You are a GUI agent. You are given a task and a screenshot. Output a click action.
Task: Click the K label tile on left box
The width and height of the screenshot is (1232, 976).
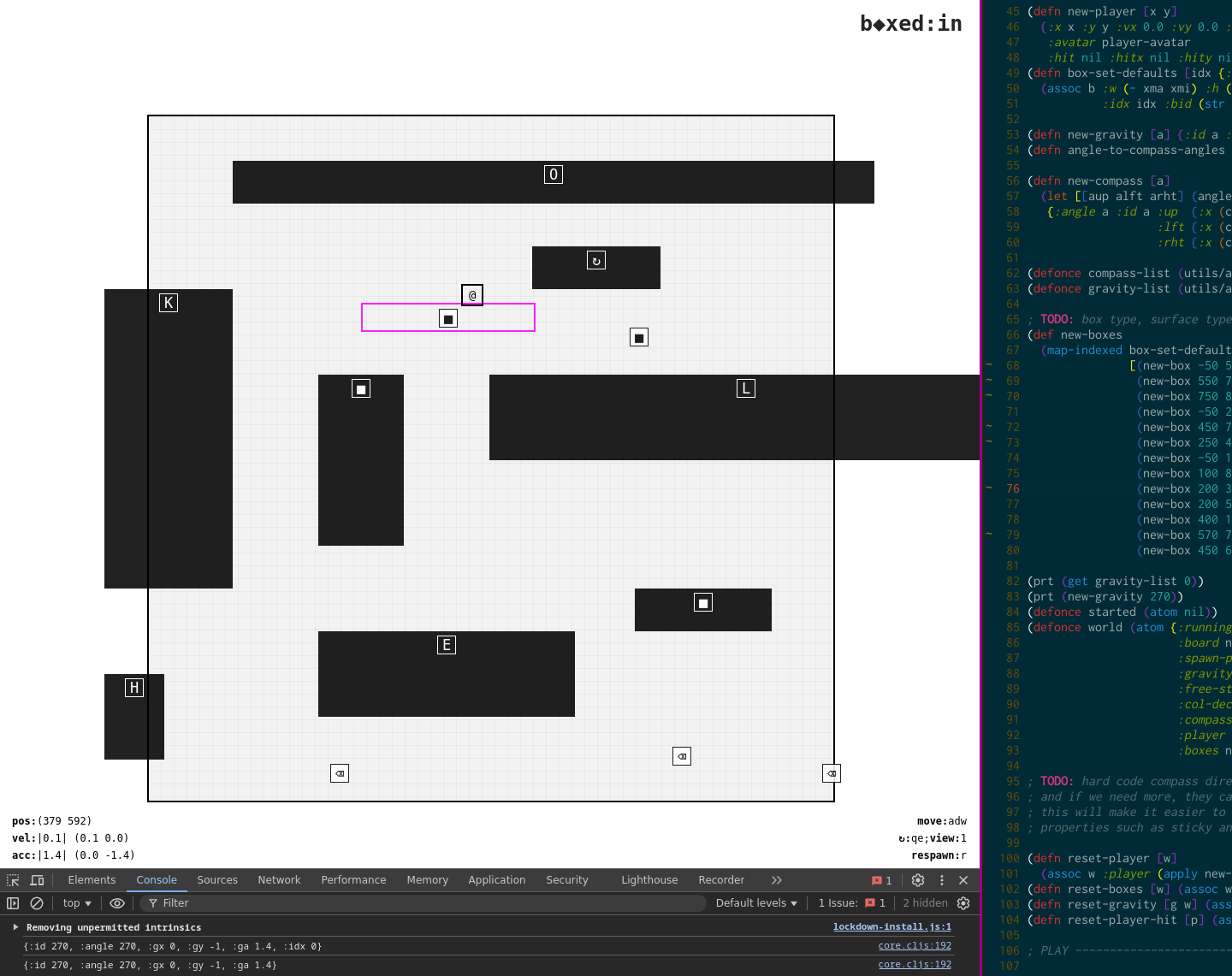169,303
